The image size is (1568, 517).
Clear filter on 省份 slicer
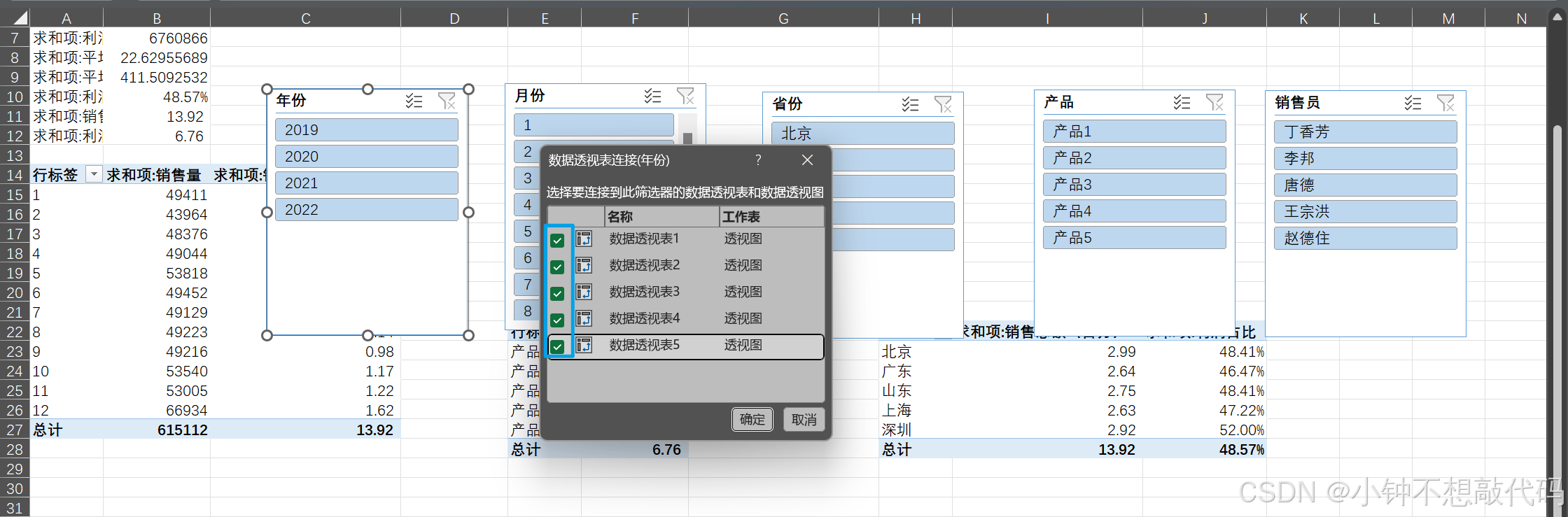[943, 105]
